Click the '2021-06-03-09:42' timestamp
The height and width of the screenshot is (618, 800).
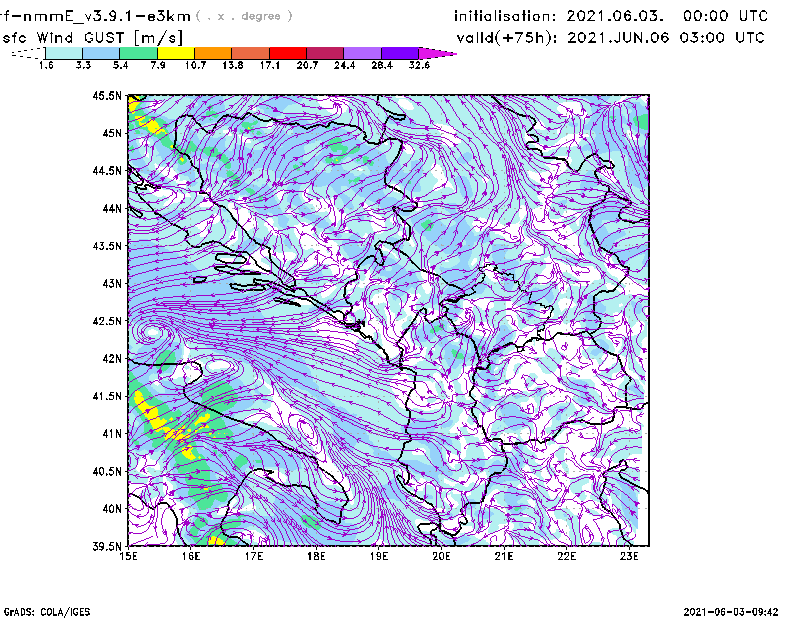(731, 612)
